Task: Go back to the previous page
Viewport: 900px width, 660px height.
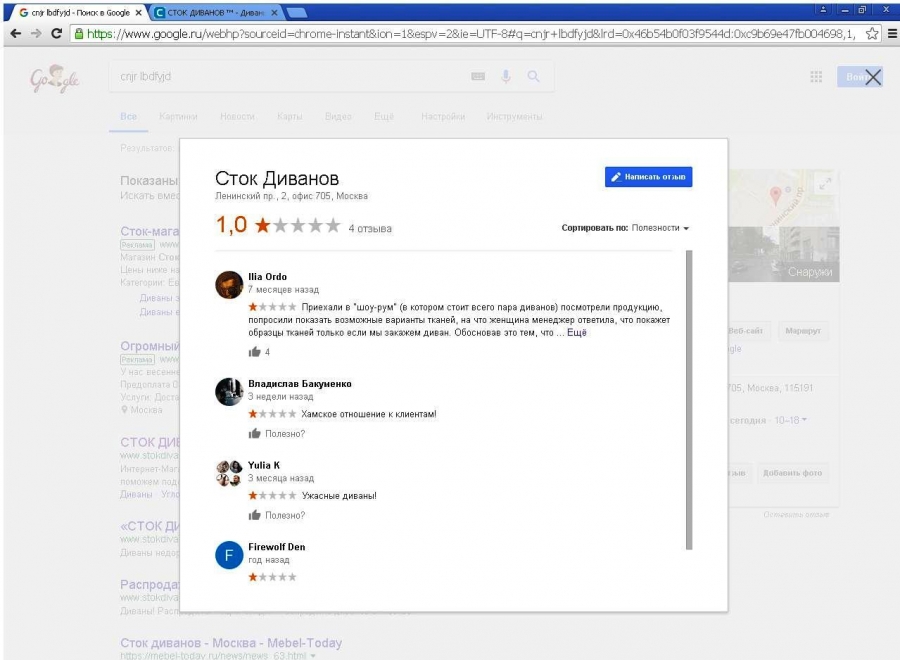Action: coord(15,33)
